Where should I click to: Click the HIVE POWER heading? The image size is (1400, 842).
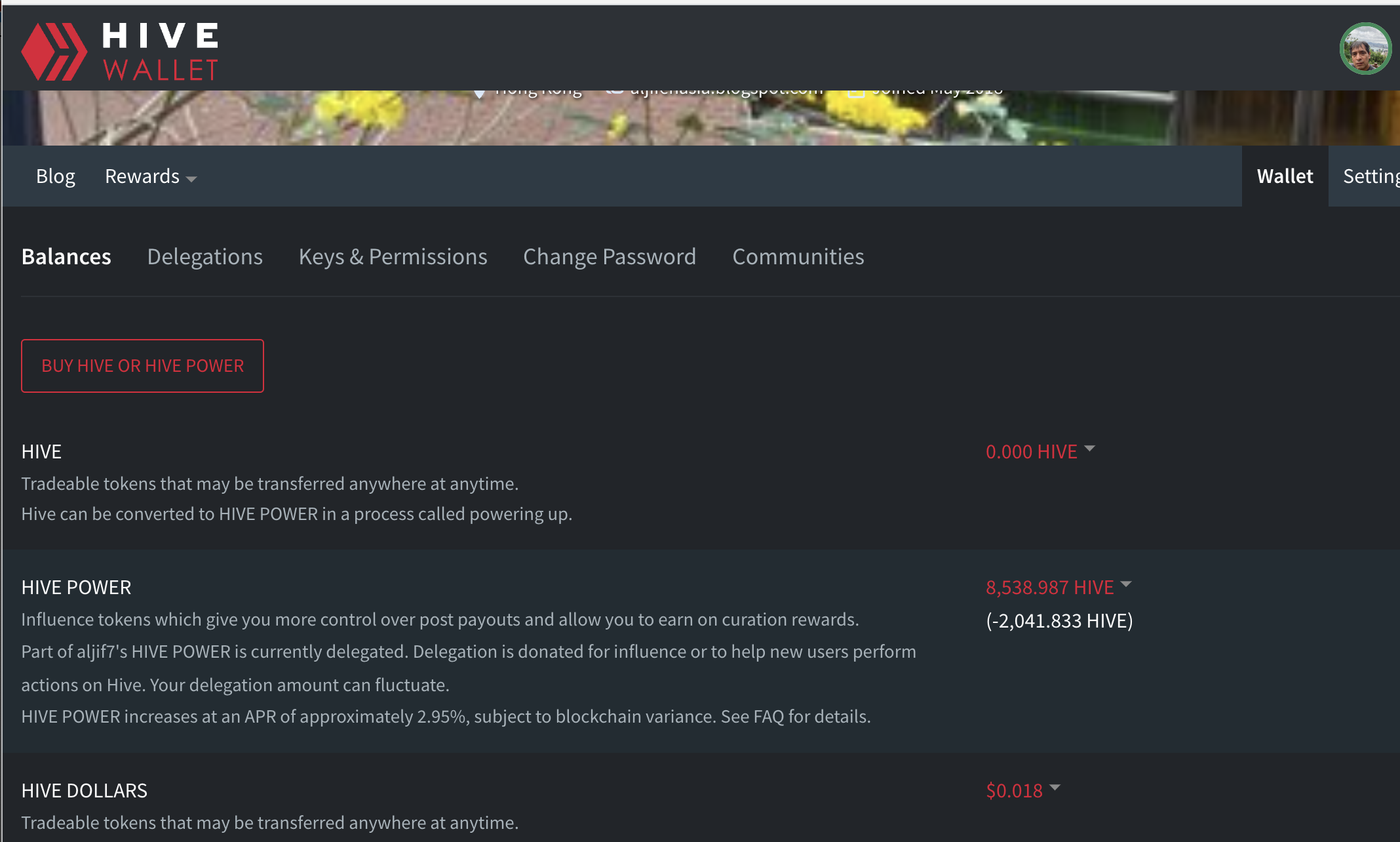coord(76,587)
